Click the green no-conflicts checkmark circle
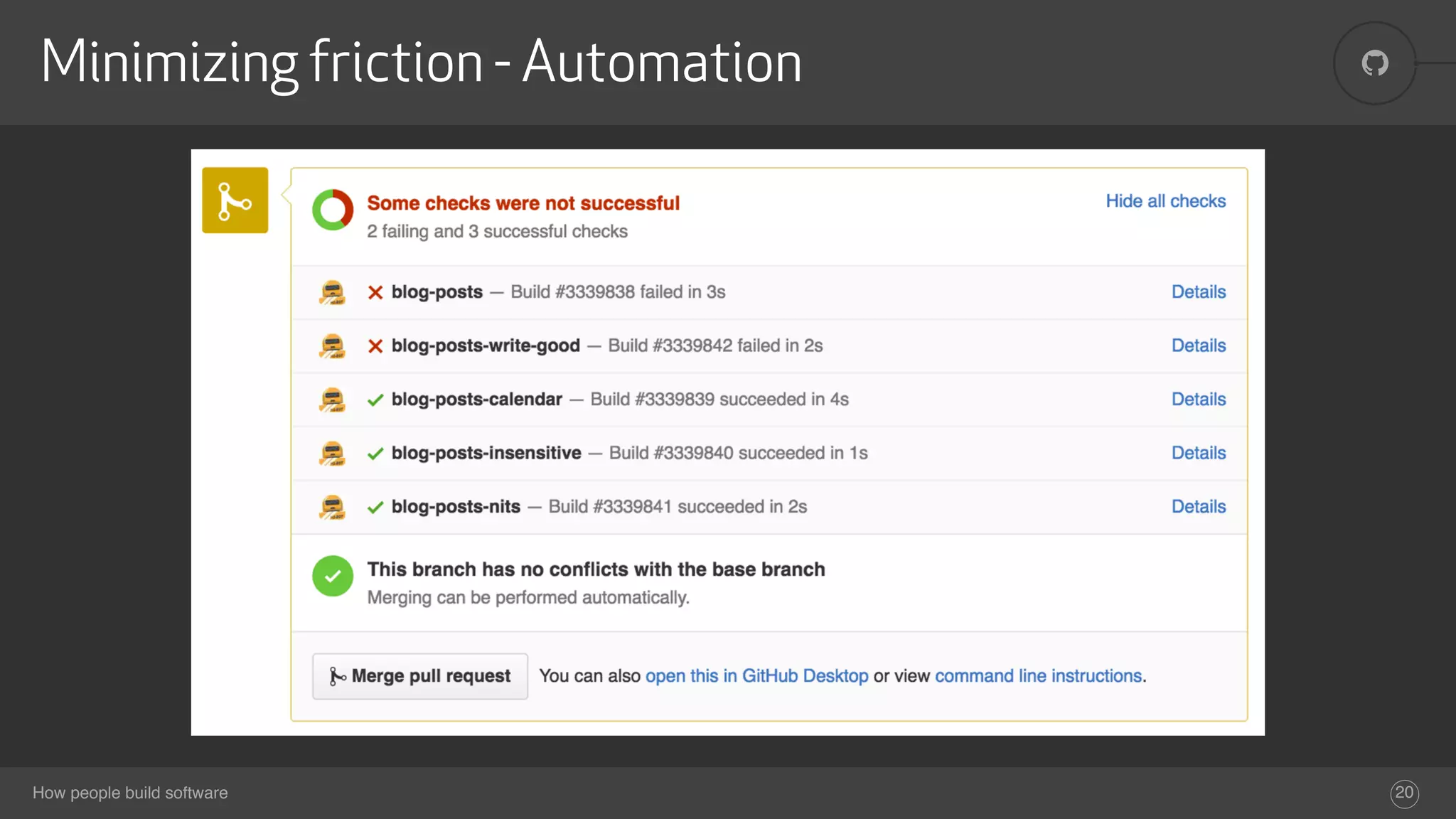This screenshot has height=819, width=1456. (x=333, y=576)
